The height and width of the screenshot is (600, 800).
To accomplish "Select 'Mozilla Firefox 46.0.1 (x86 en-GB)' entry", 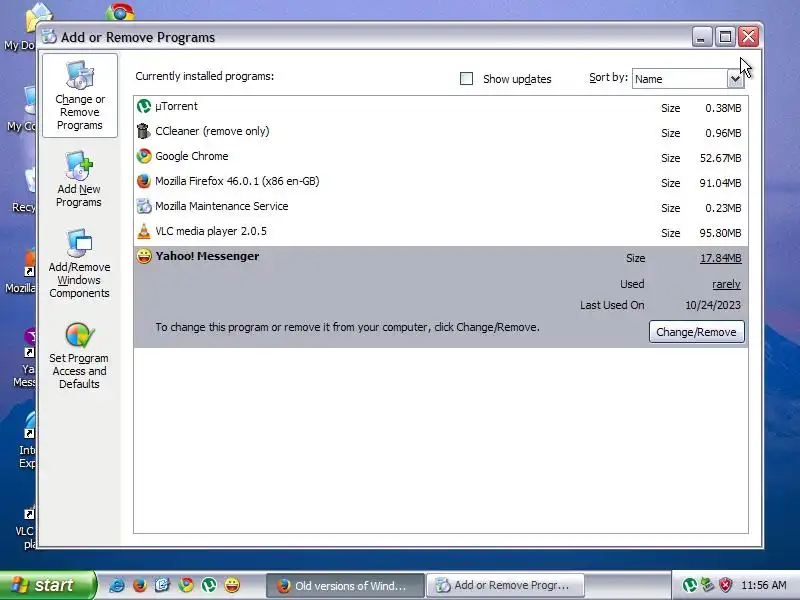I will point(237,181).
